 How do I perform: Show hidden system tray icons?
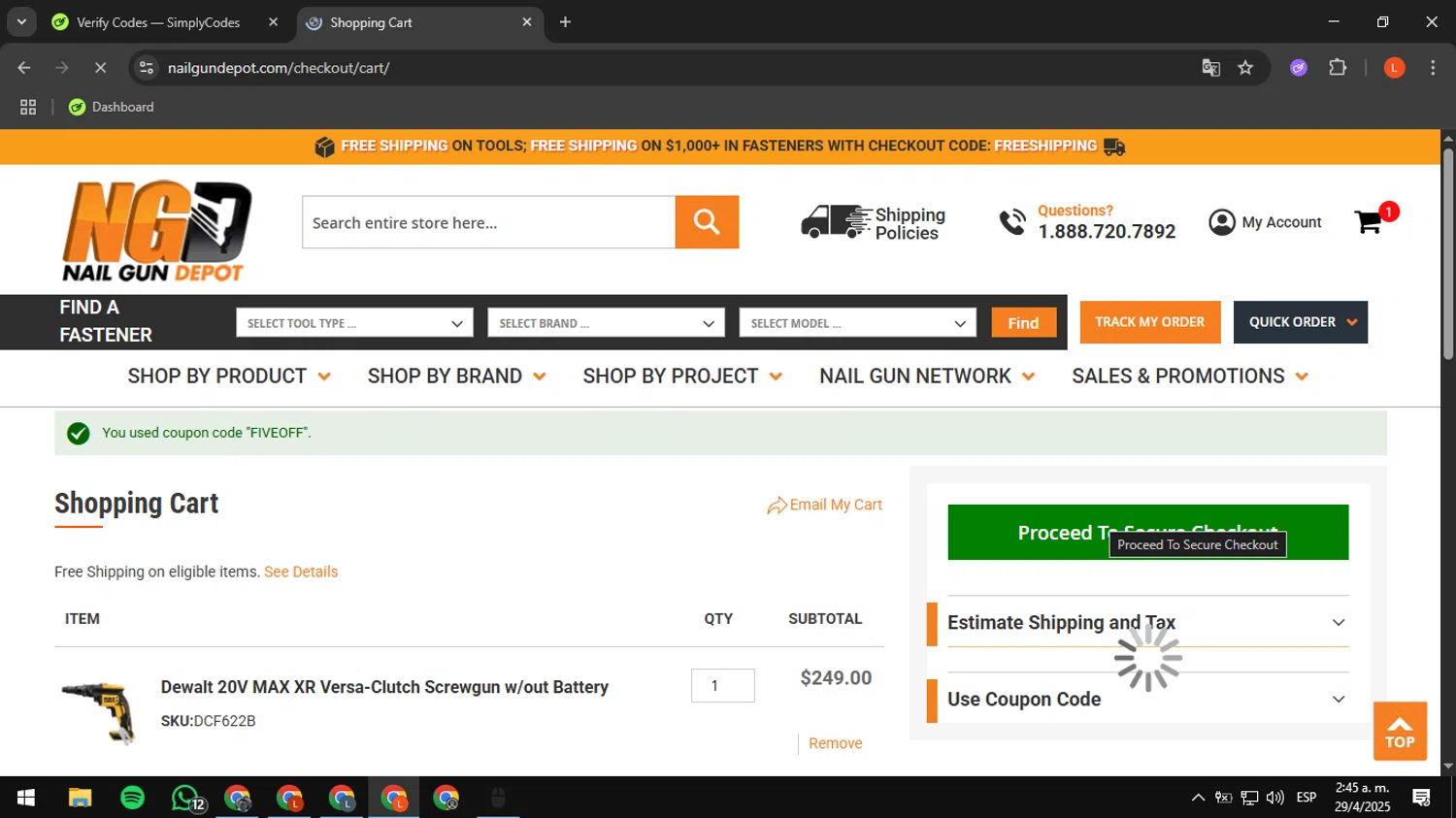(x=1198, y=798)
